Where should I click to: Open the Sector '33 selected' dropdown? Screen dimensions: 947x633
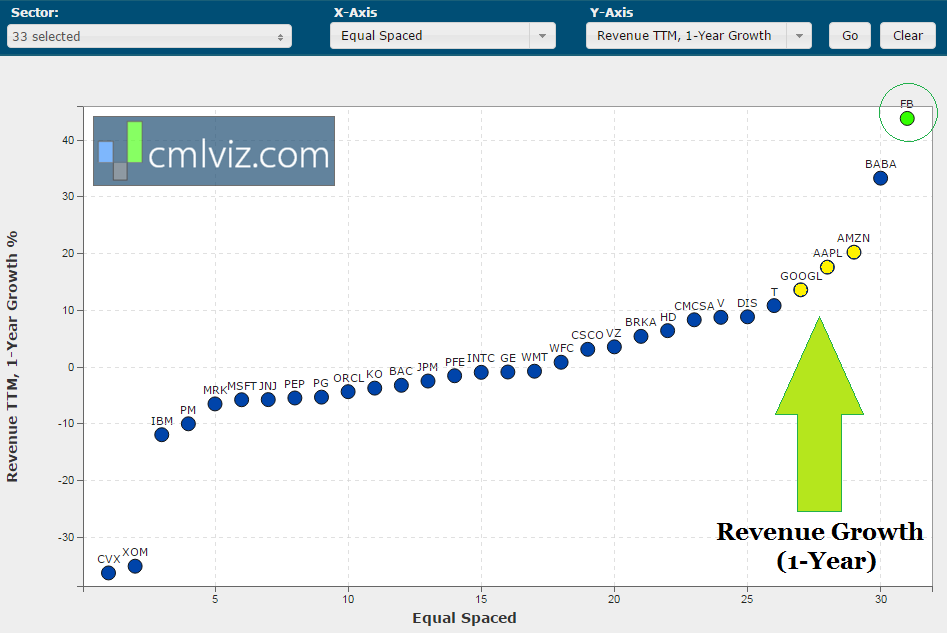(x=149, y=36)
